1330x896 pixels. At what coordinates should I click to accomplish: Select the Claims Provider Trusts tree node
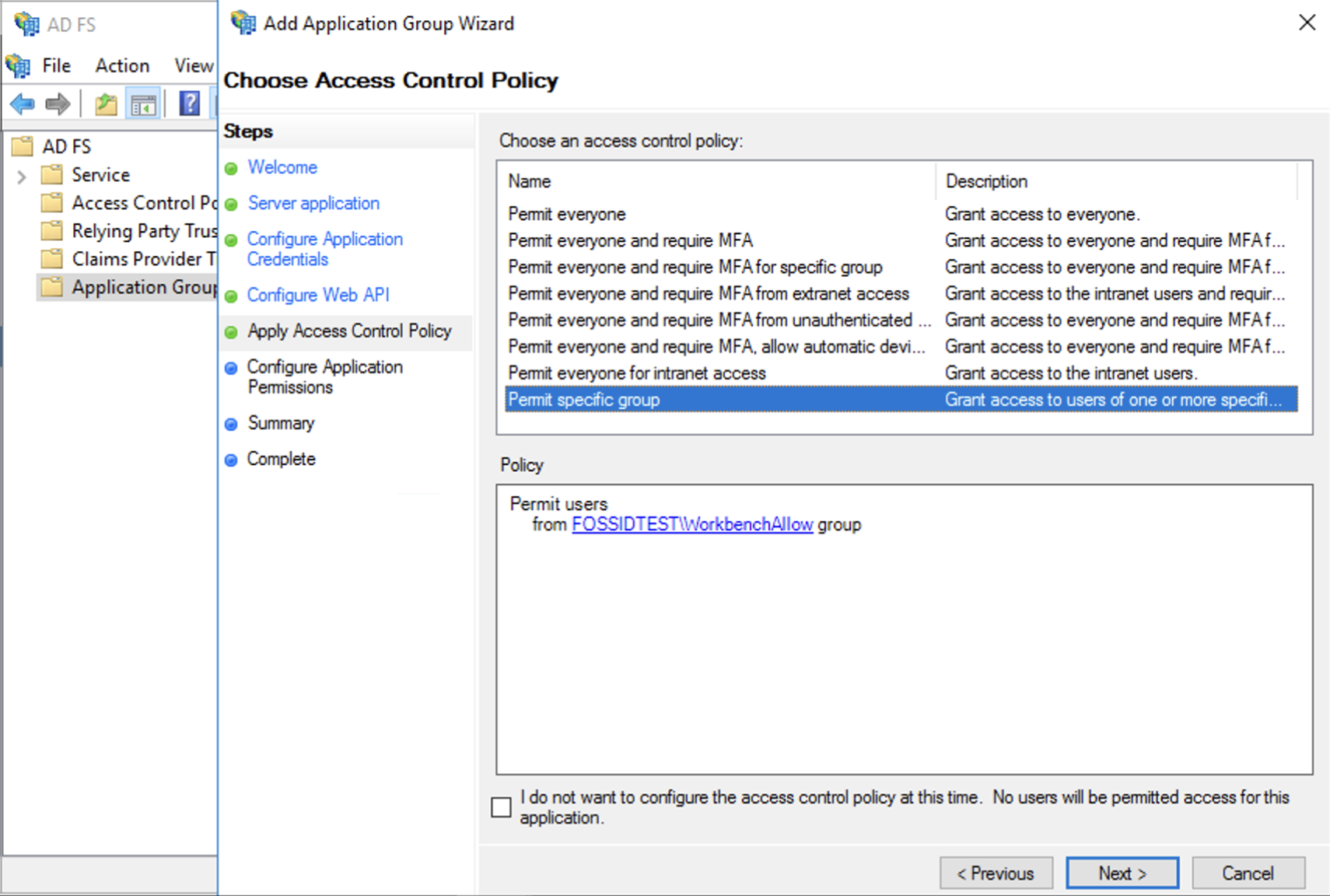(x=144, y=258)
